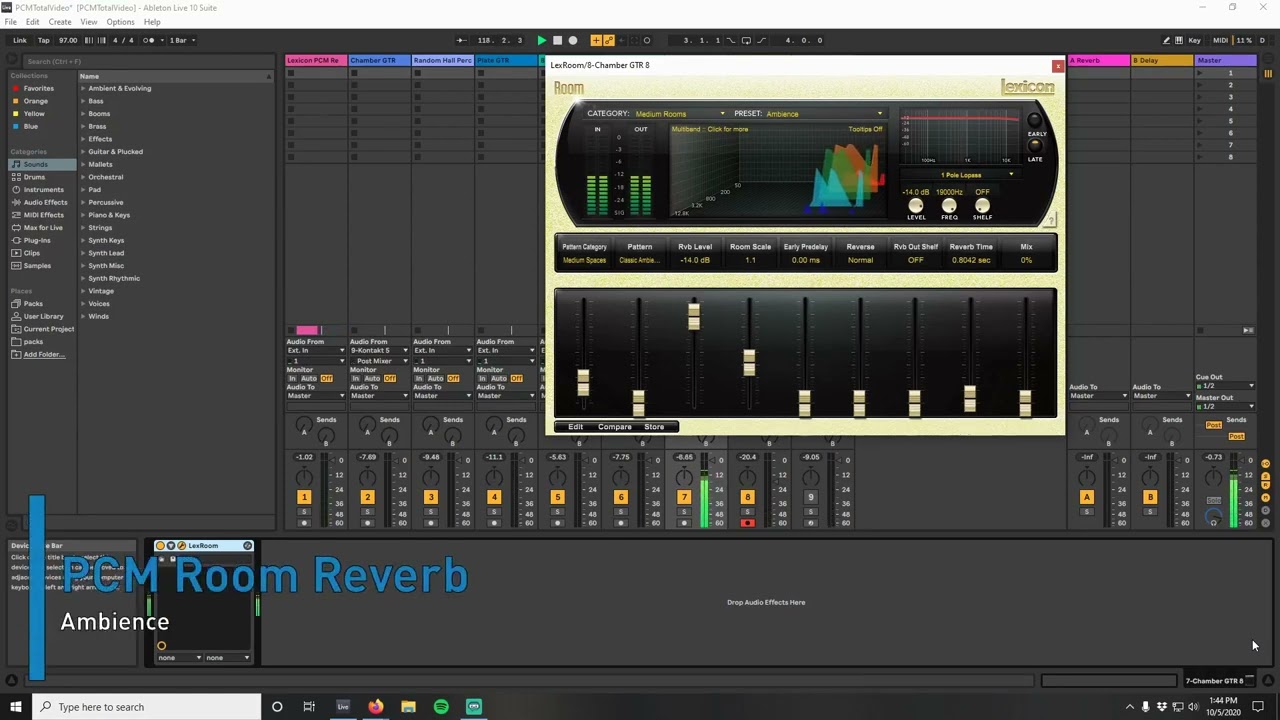This screenshot has width=1280, height=720.
Task: Open Spotify from the taskbar
Action: [x=441, y=707]
